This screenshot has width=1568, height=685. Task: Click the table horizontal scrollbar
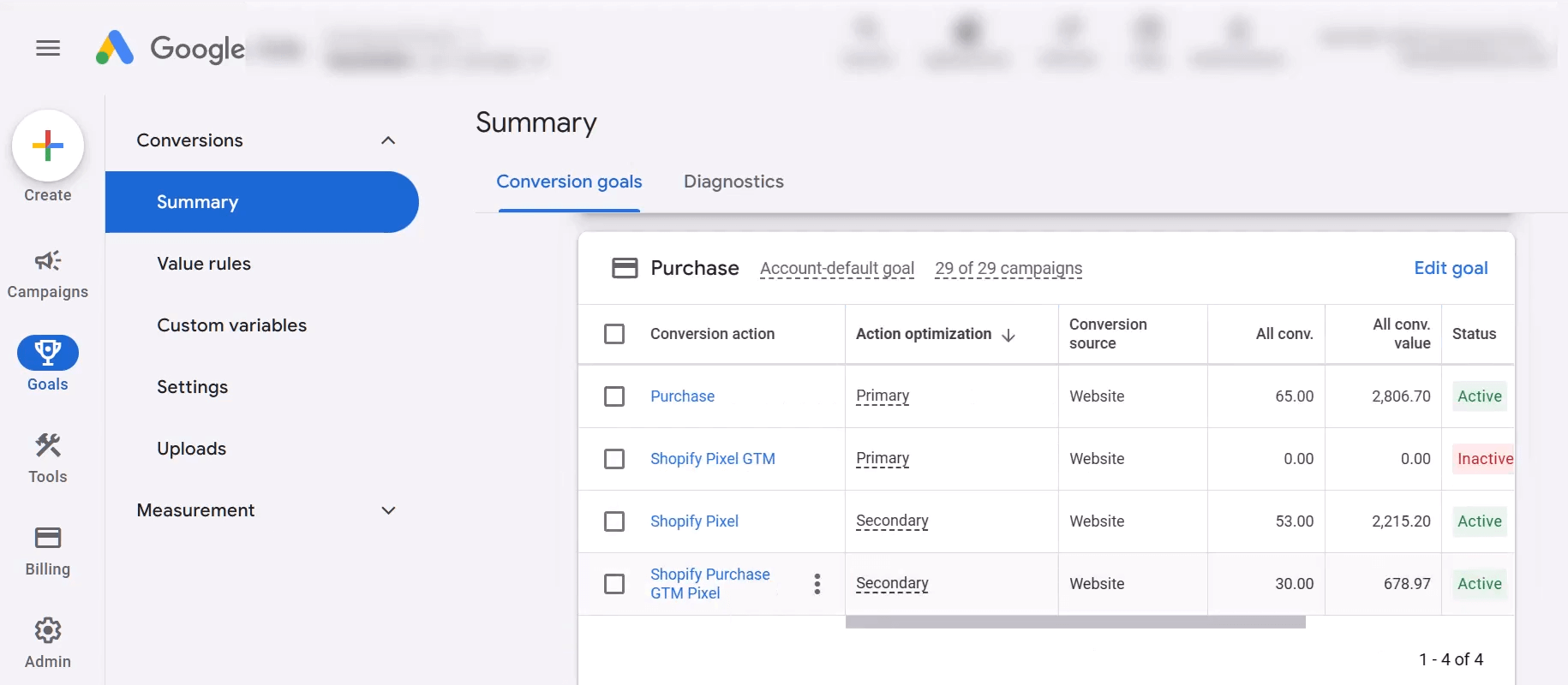(x=1075, y=622)
